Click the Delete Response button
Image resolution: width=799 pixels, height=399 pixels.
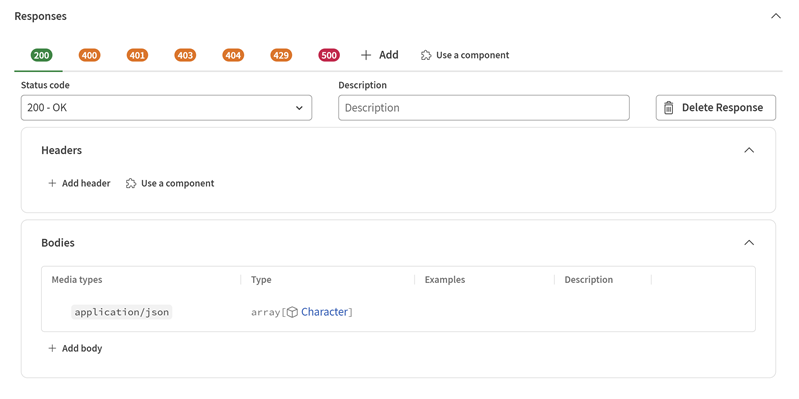pyautogui.click(x=715, y=108)
